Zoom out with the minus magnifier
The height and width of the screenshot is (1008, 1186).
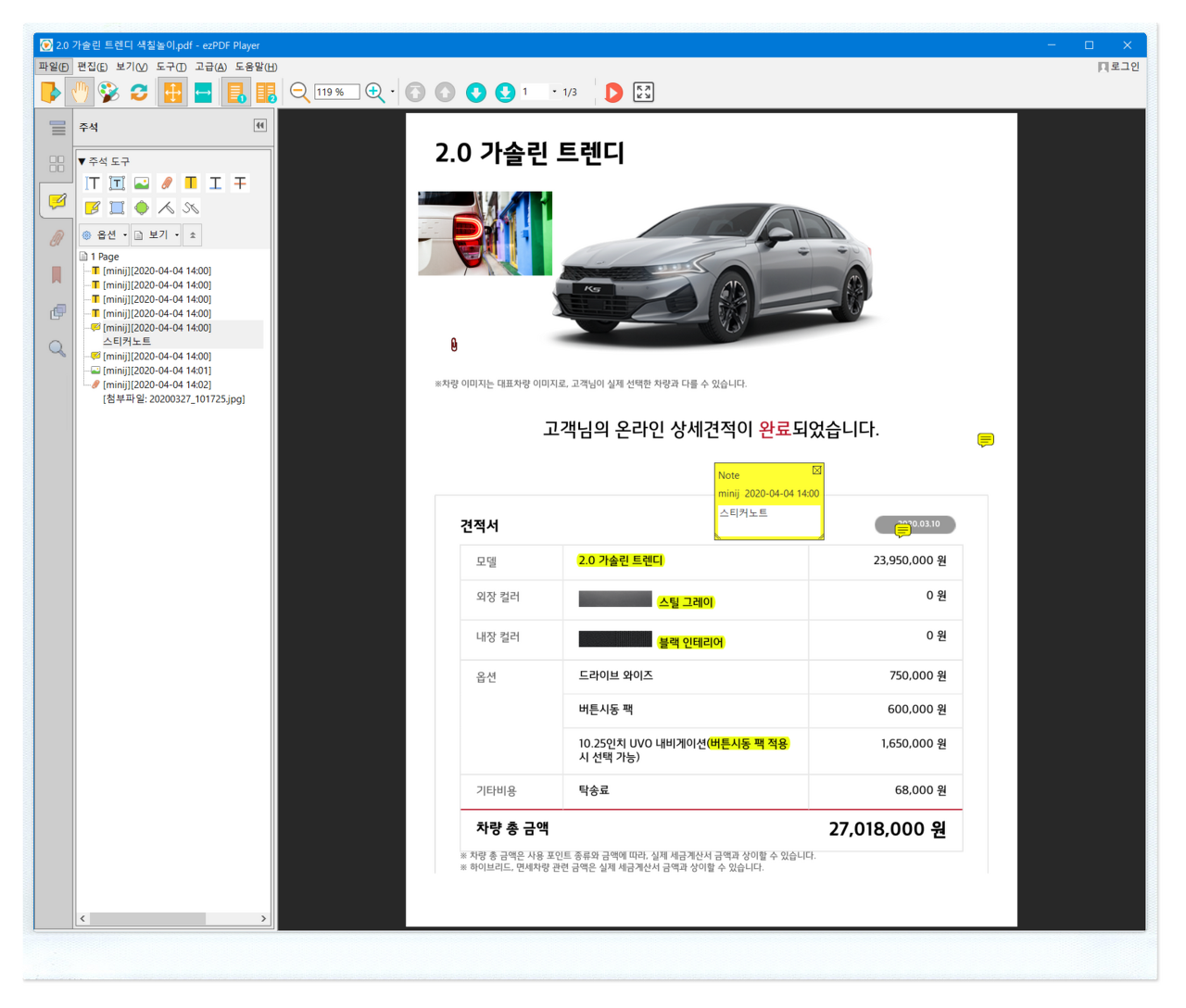tap(299, 92)
